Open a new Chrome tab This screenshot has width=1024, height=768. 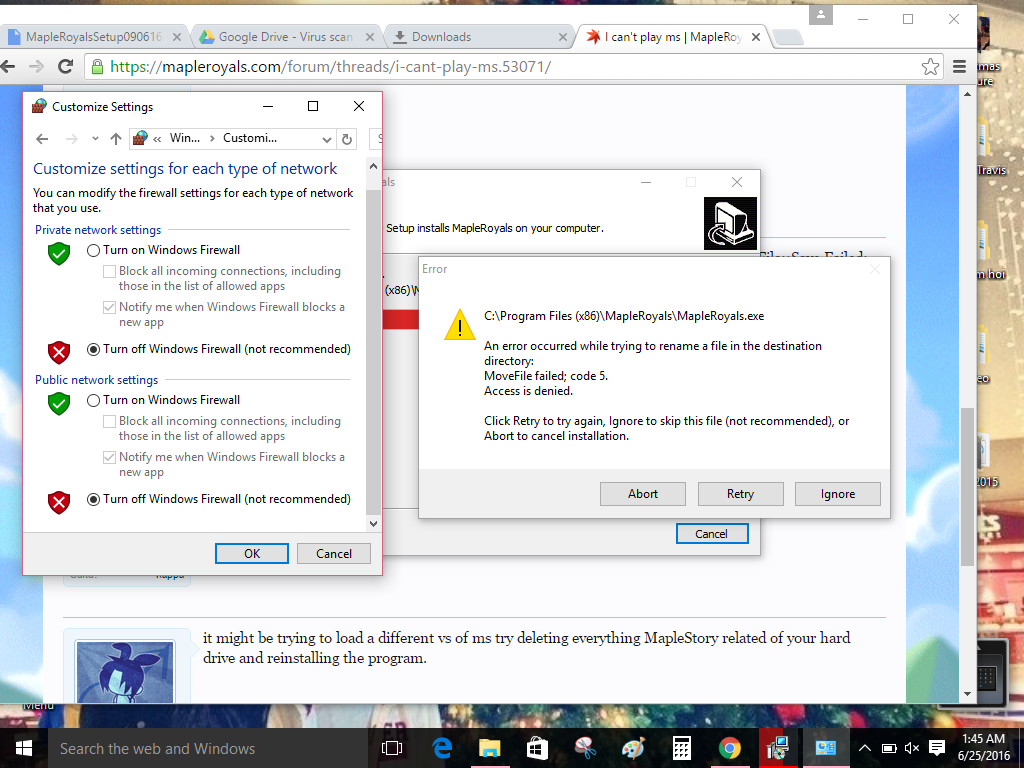(x=788, y=37)
